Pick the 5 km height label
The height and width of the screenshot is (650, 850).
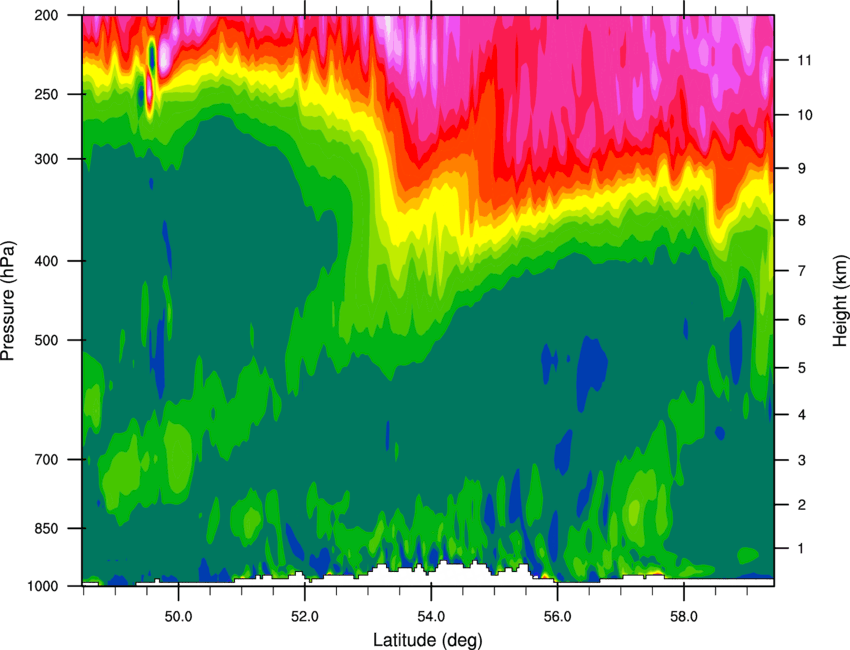(802, 368)
